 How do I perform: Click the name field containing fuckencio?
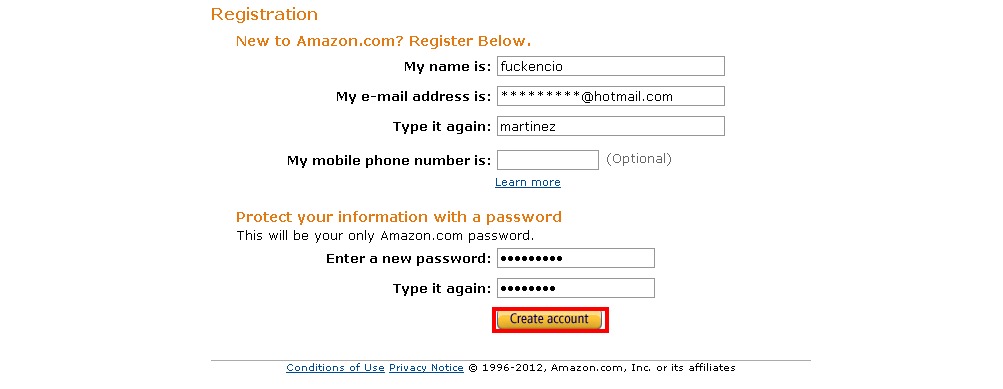(x=611, y=66)
